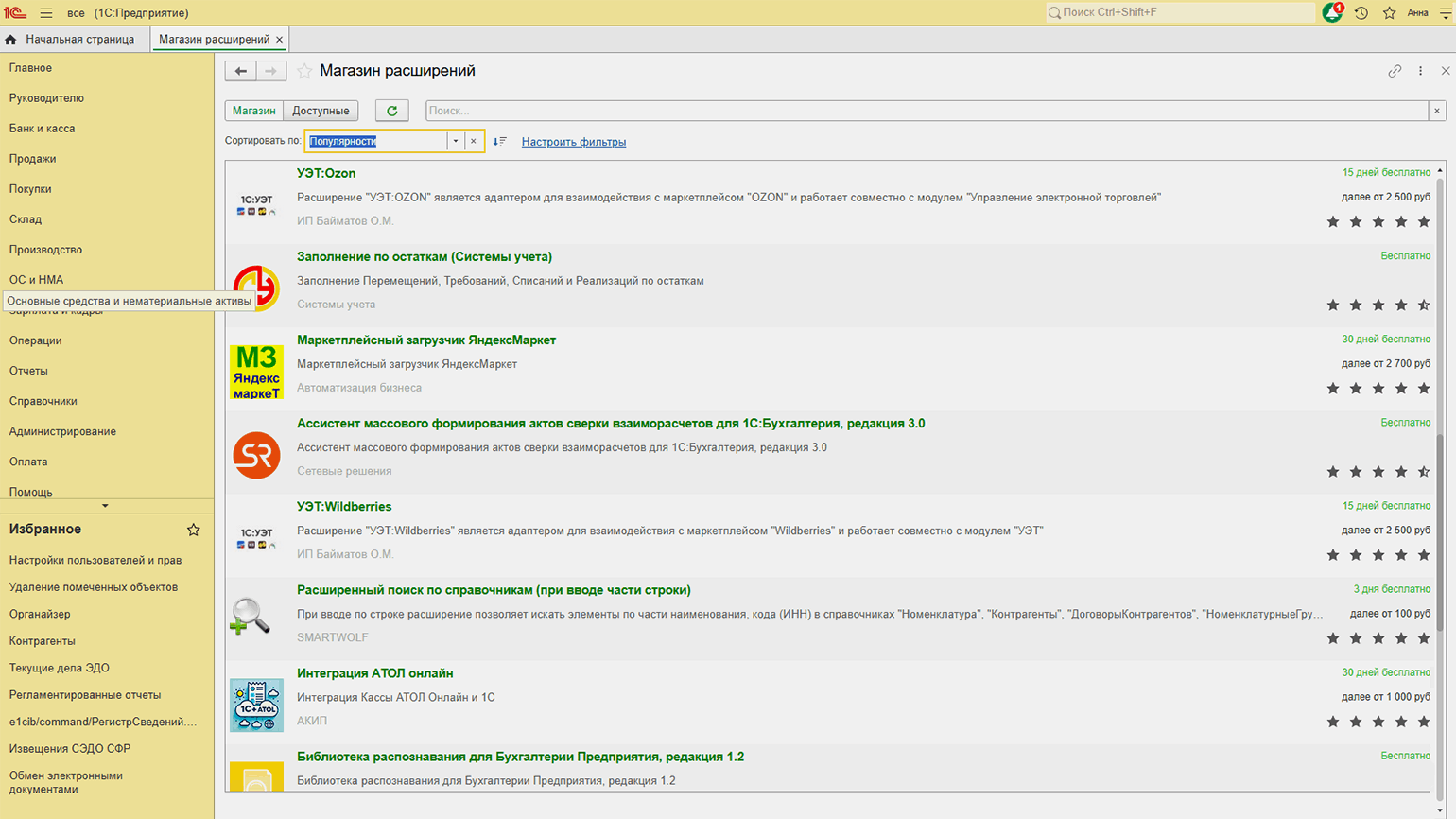Open the history clock icon
This screenshot has height=819, width=1456.
click(1361, 13)
